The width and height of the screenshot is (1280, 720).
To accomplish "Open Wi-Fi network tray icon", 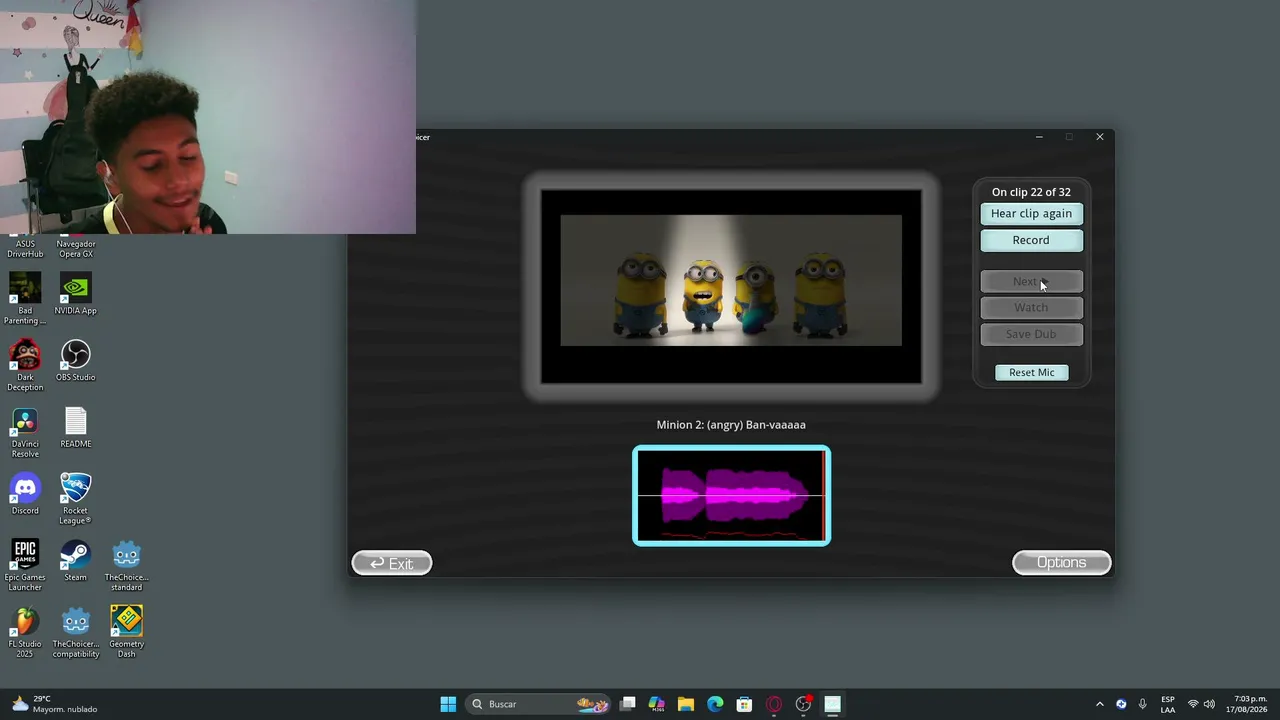I will 1192,704.
